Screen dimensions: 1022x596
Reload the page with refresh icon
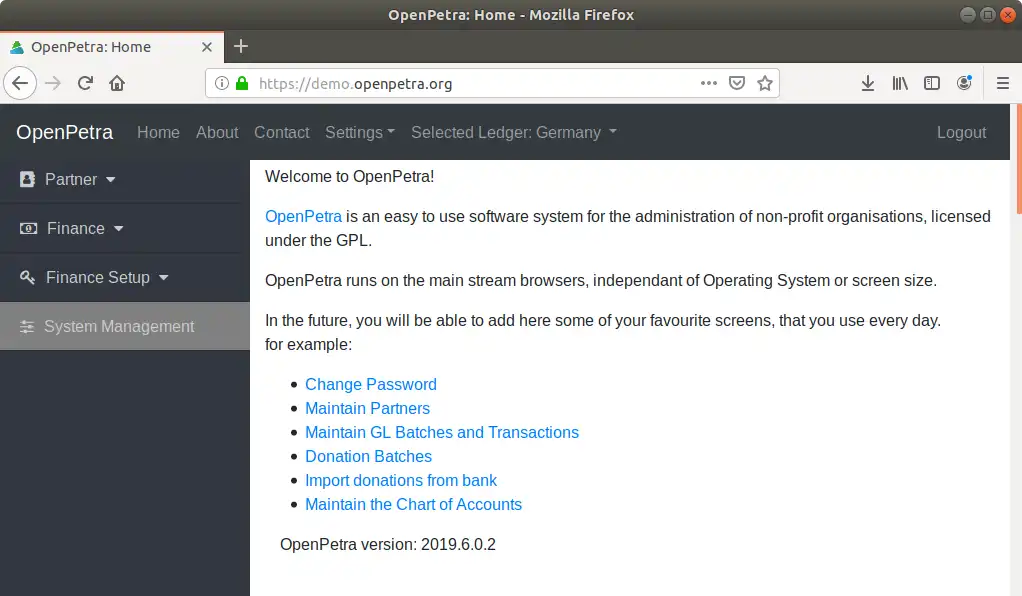point(85,83)
